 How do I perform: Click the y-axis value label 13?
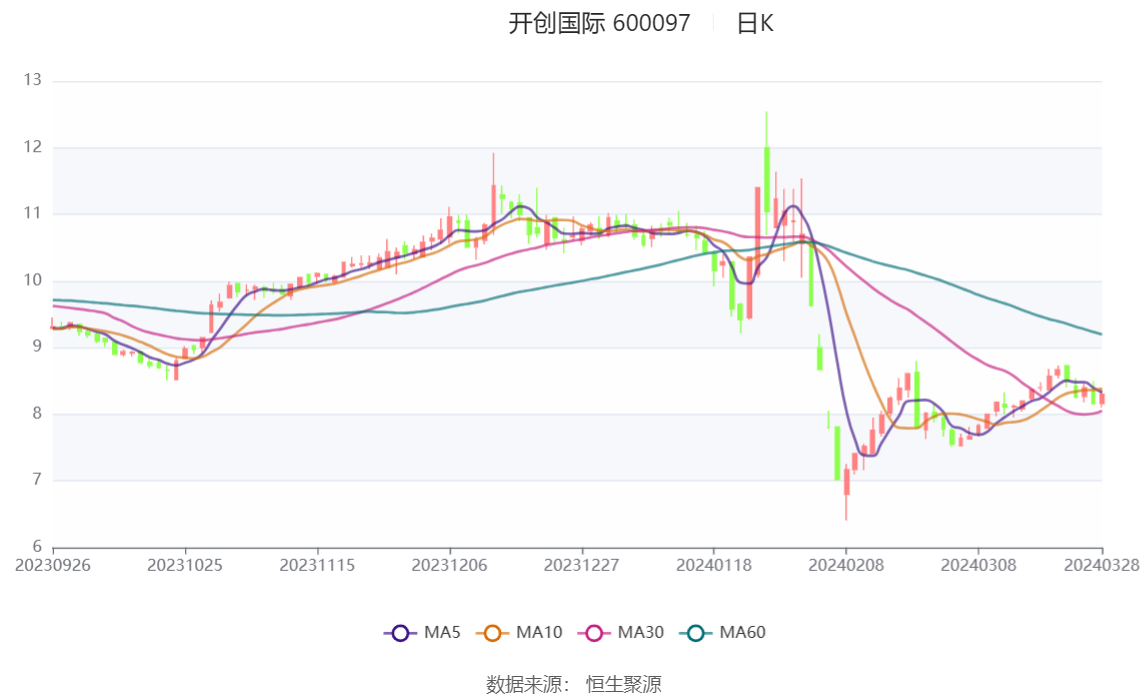pos(32,80)
